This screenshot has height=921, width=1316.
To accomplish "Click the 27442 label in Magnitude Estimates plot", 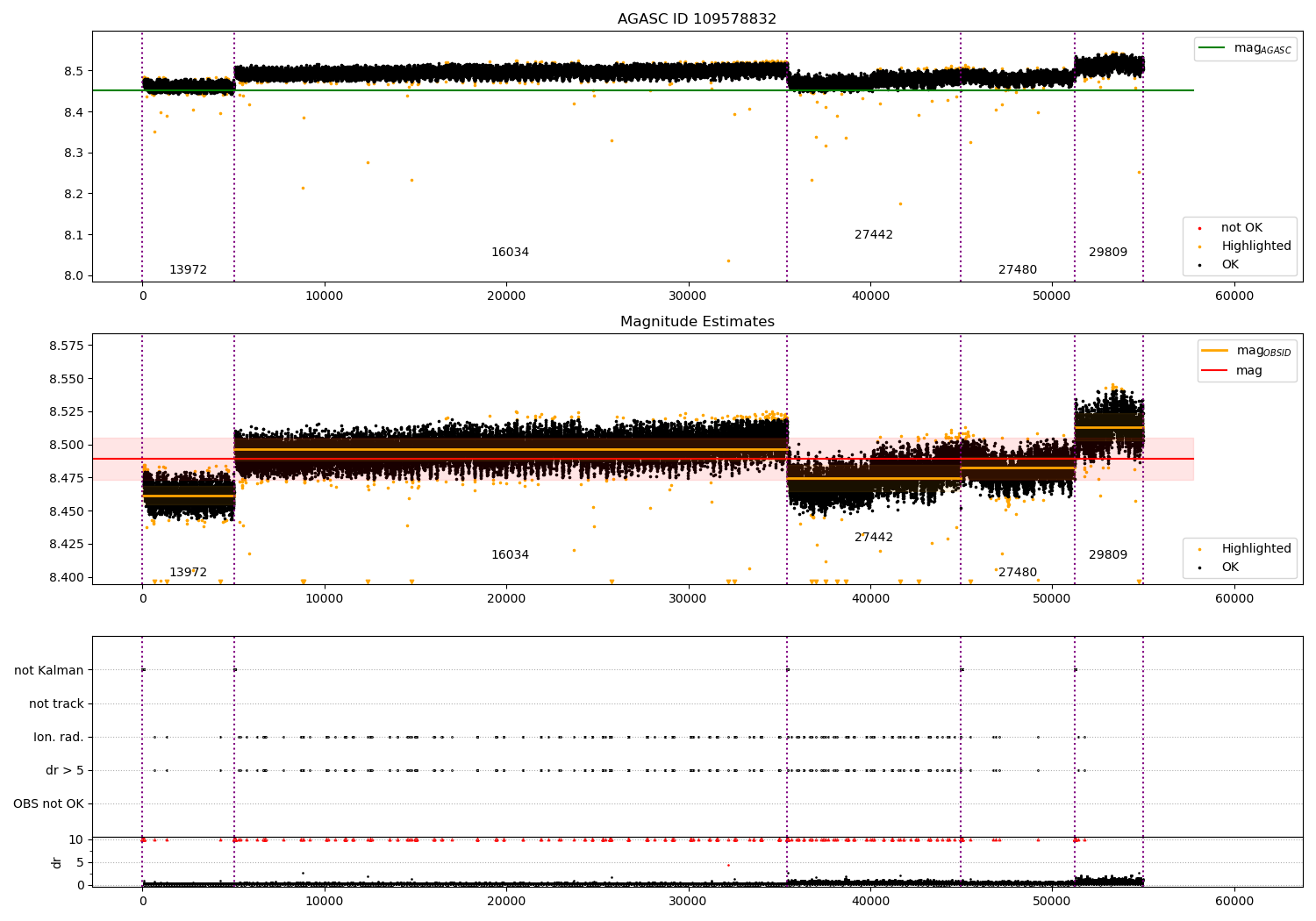I will (x=874, y=538).
